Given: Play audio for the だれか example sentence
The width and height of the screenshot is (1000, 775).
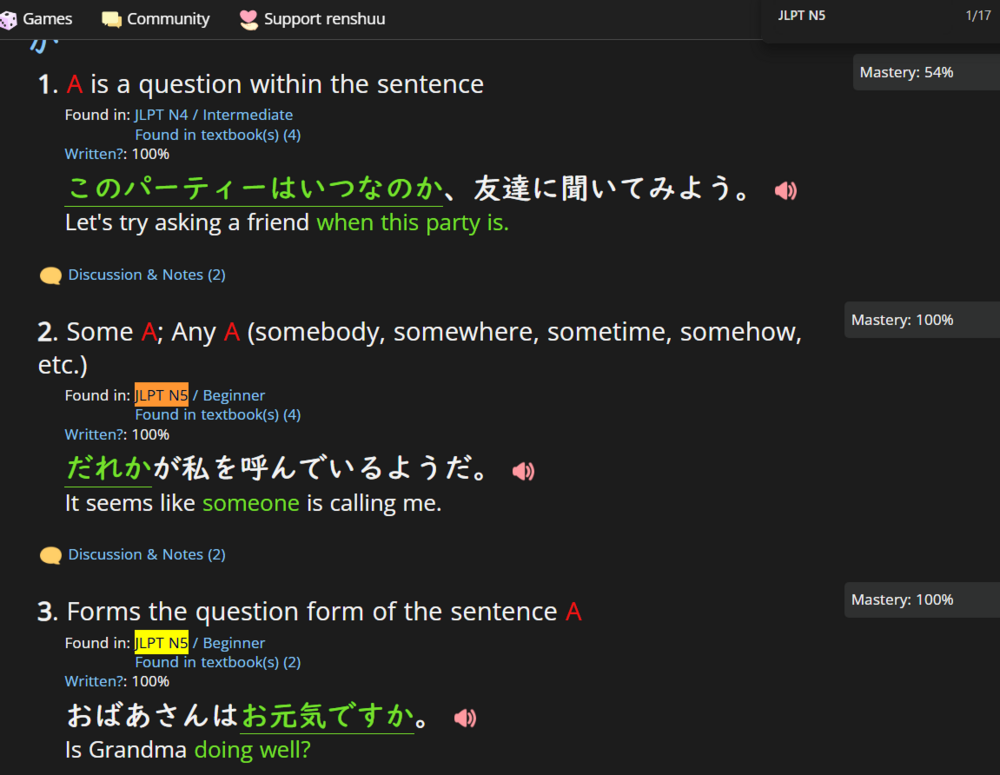Looking at the screenshot, I should tap(523, 470).
